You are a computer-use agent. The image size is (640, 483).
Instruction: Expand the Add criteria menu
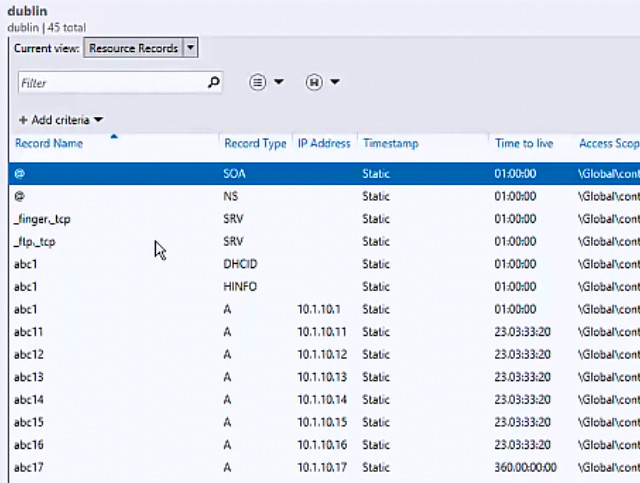coord(61,120)
